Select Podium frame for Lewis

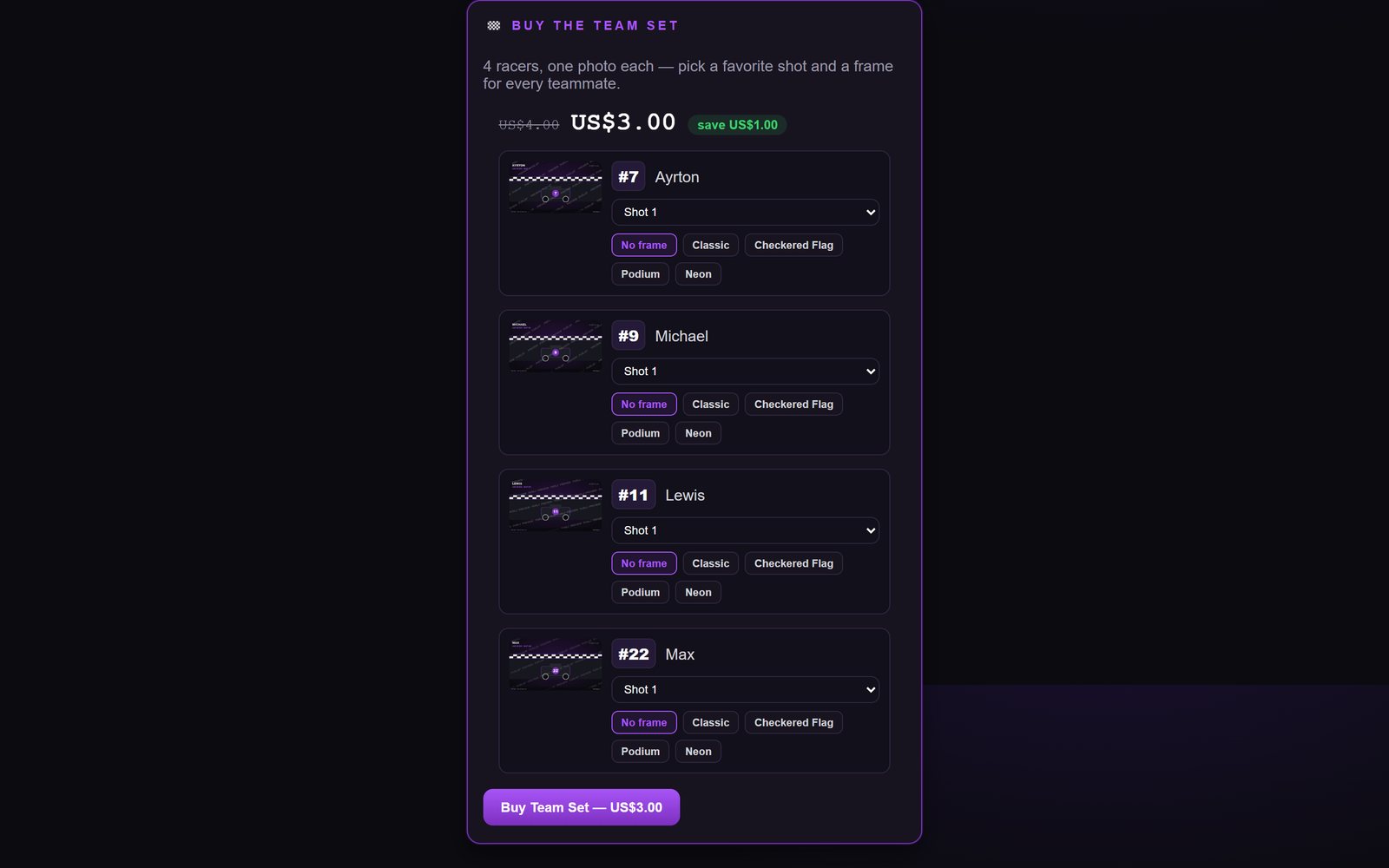tap(641, 593)
